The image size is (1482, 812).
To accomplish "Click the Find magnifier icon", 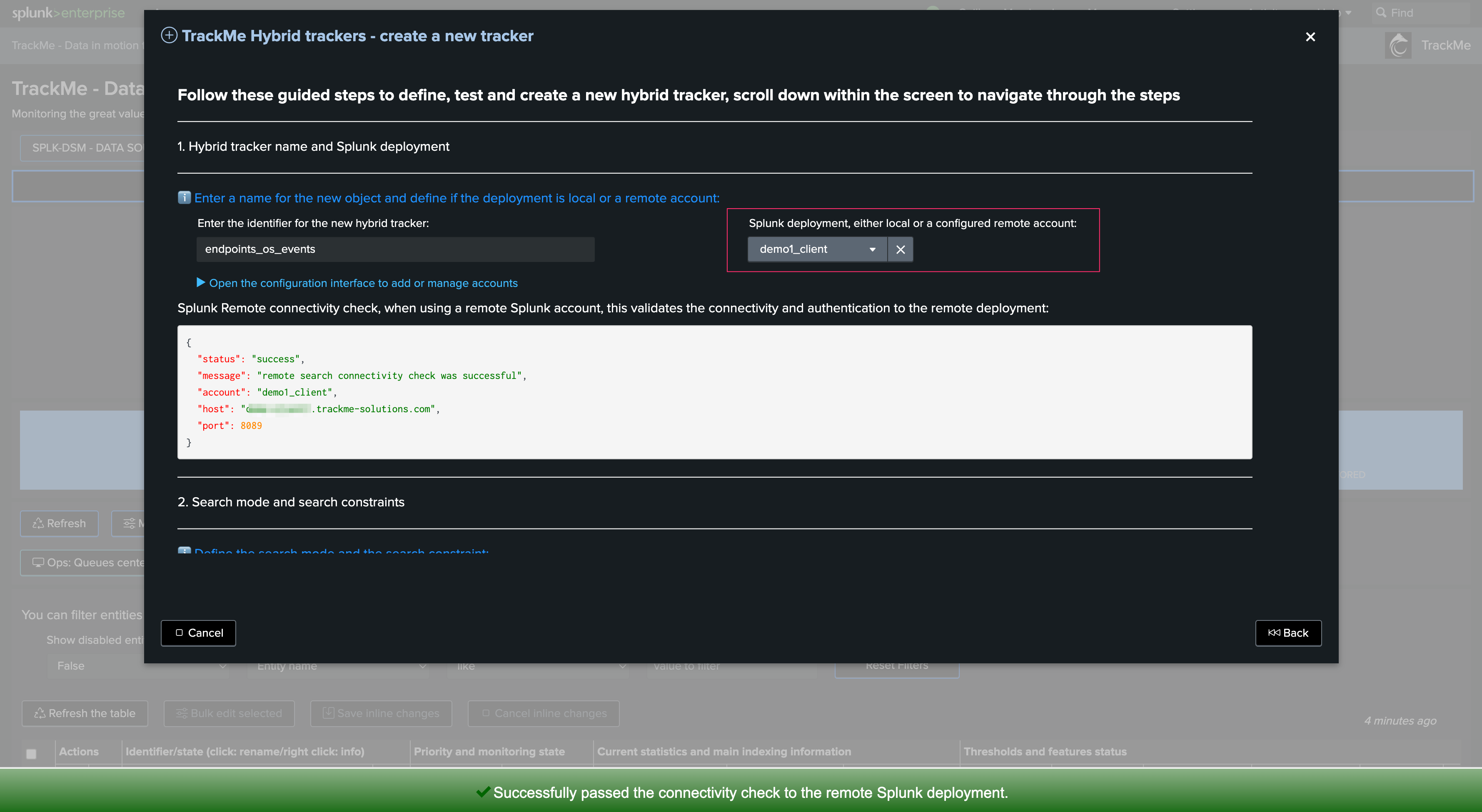I will [x=1381, y=12].
